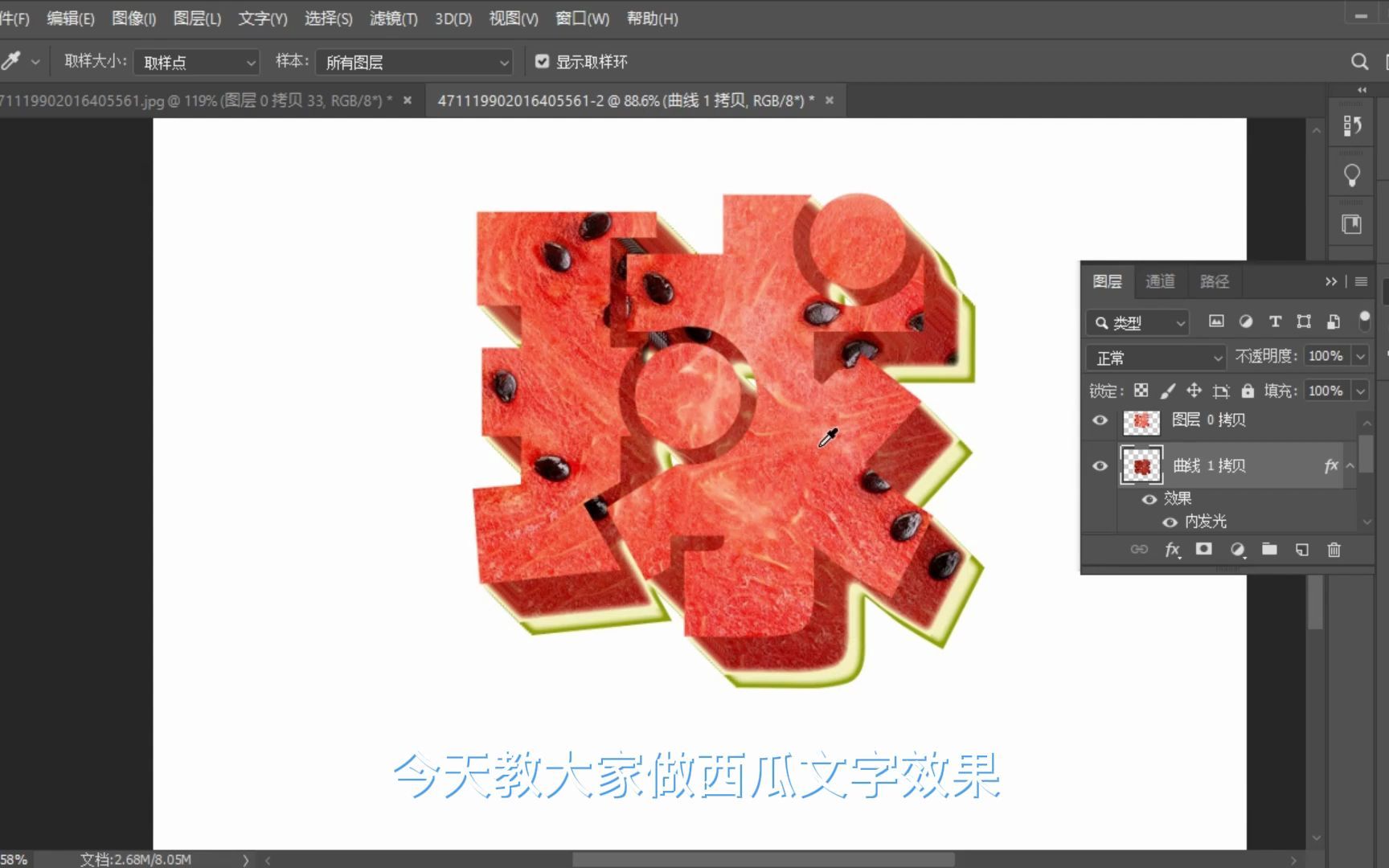Select the Eyedropper tool in the options bar
This screenshot has width=1389, height=868.
[x=12, y=60]
